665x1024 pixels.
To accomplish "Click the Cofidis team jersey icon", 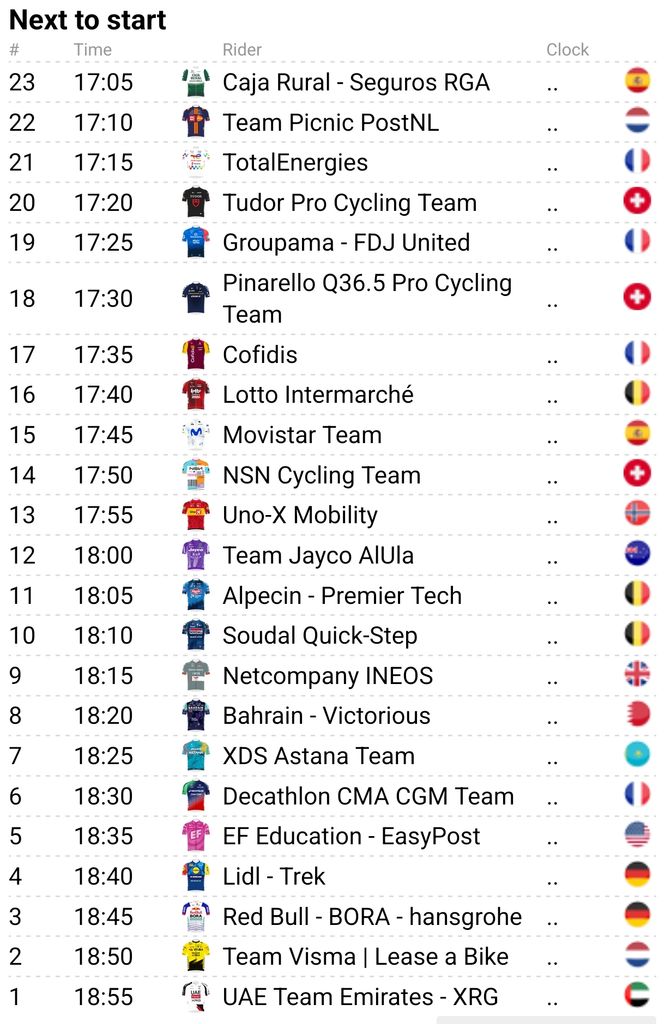I will point(195,355).
